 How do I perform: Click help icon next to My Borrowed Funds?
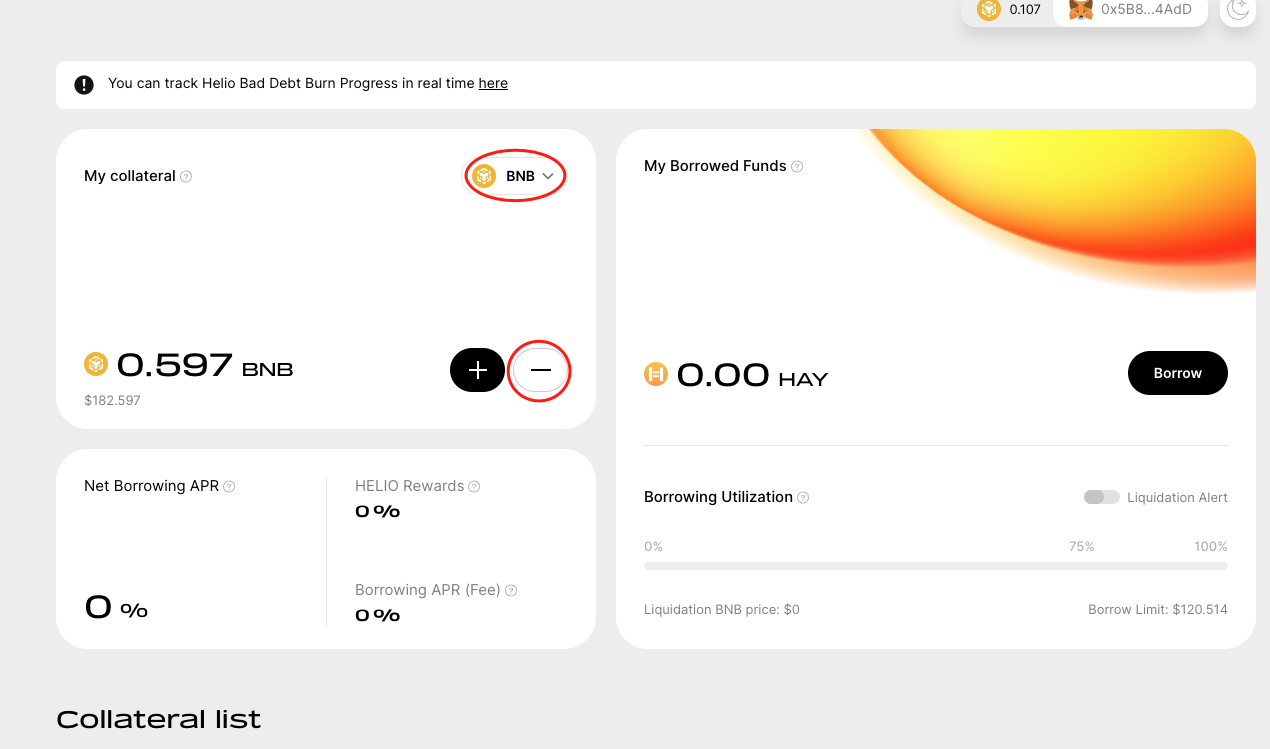pos(797,167)
